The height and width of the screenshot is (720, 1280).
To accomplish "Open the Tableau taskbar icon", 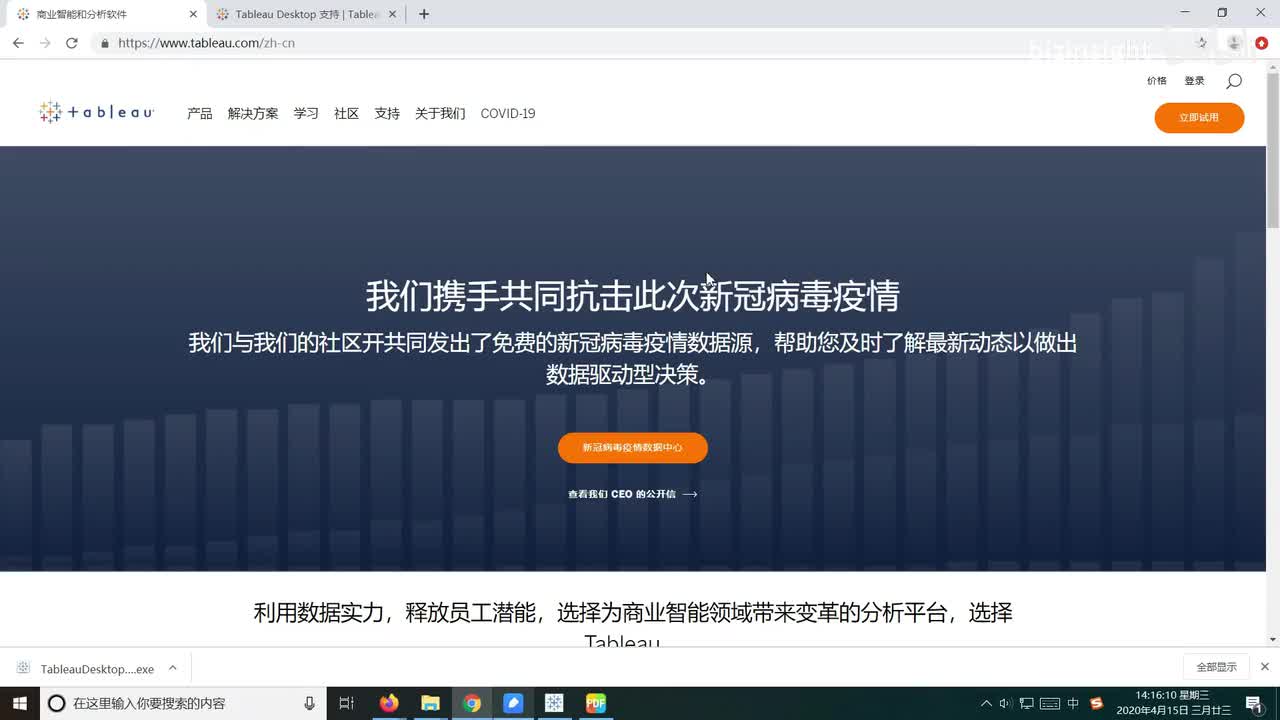I will [554, 703].
